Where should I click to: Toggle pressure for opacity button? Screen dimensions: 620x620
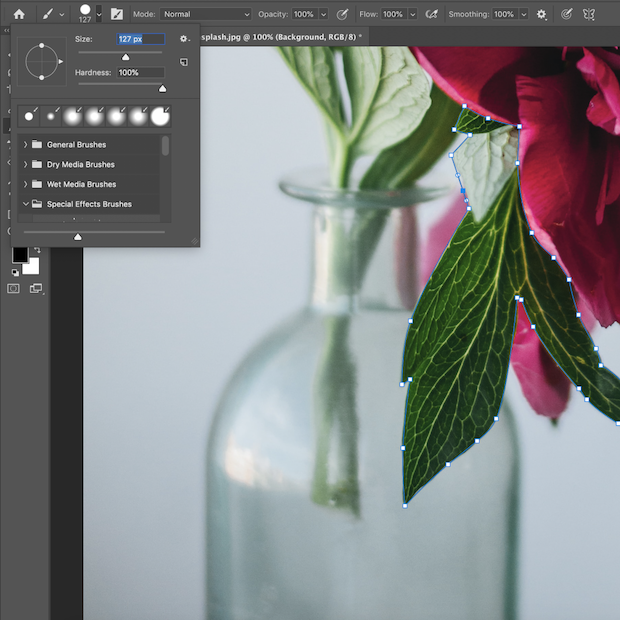342,15
